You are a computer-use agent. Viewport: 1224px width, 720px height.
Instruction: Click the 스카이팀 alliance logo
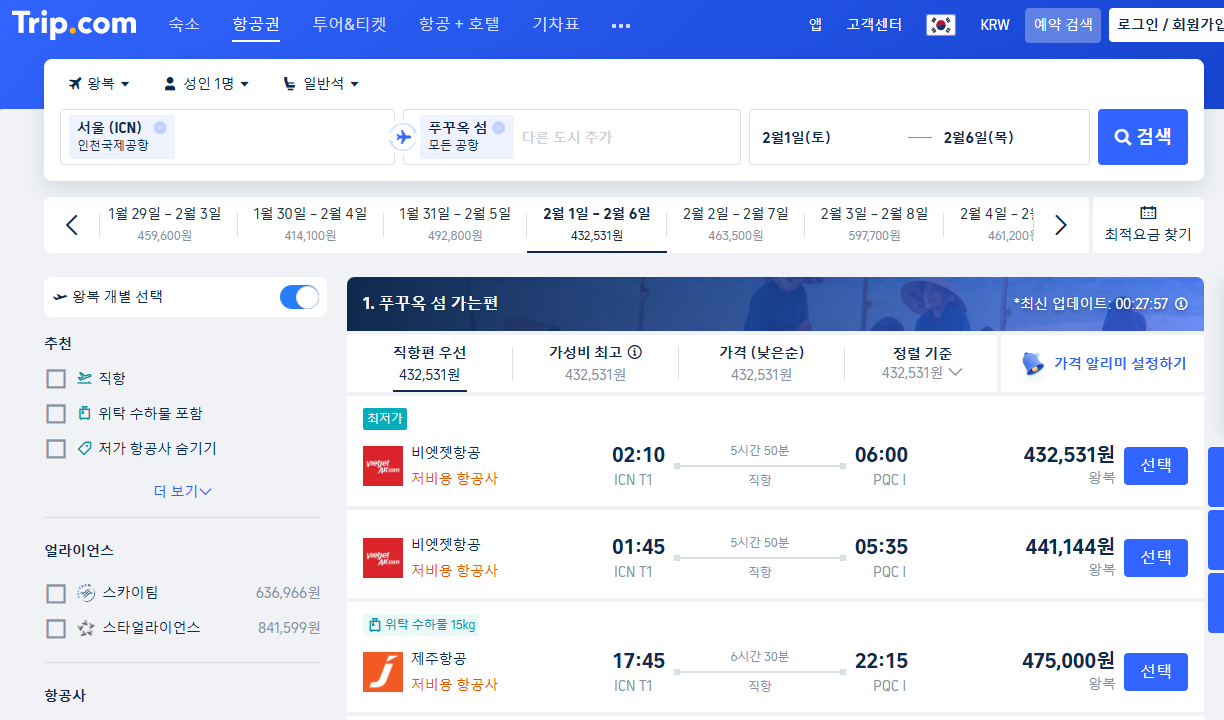click(86, 593)
